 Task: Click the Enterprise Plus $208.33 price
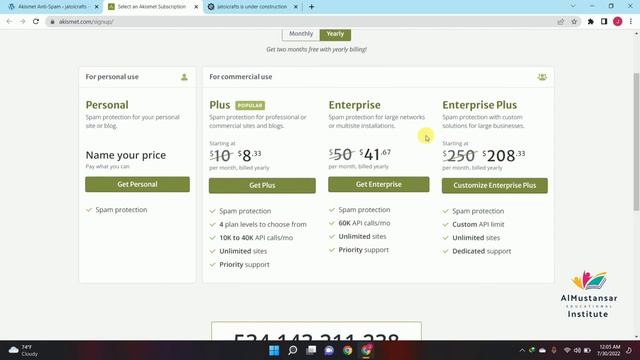504,156
